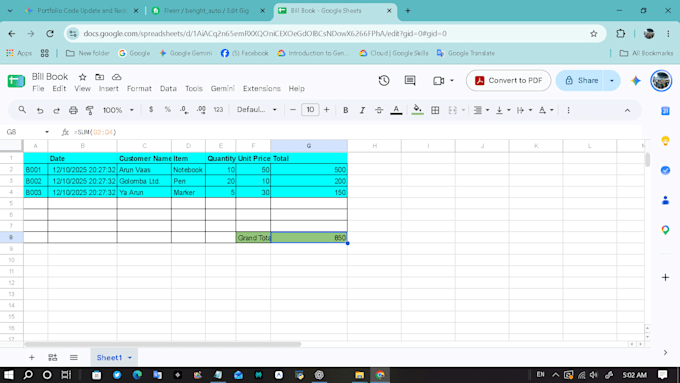
Task: Toggle bold formatting
Action: point(346,110)
